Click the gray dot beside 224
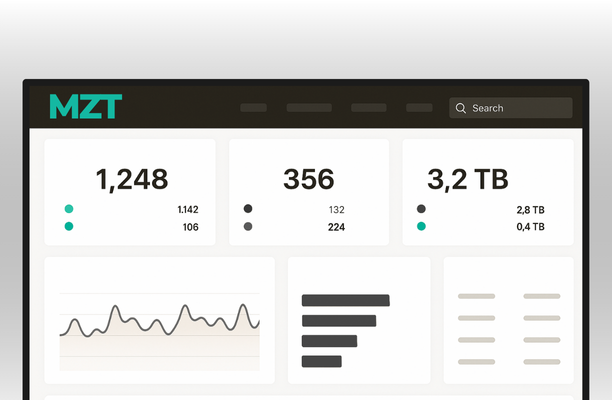612x400 pixels. pyautogui.click(x=248, y=226)
